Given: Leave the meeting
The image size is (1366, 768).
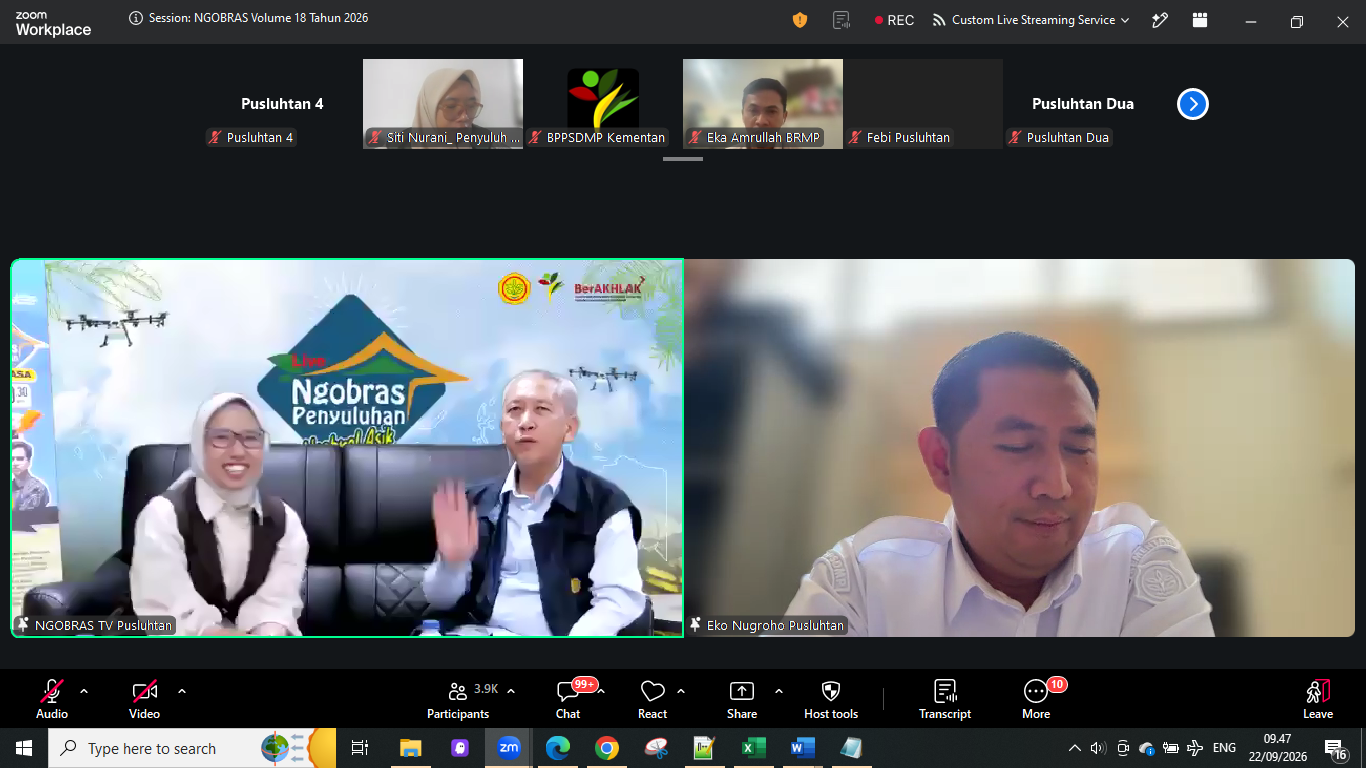Looking at the screenshot, I should [x=1318, y=698].
